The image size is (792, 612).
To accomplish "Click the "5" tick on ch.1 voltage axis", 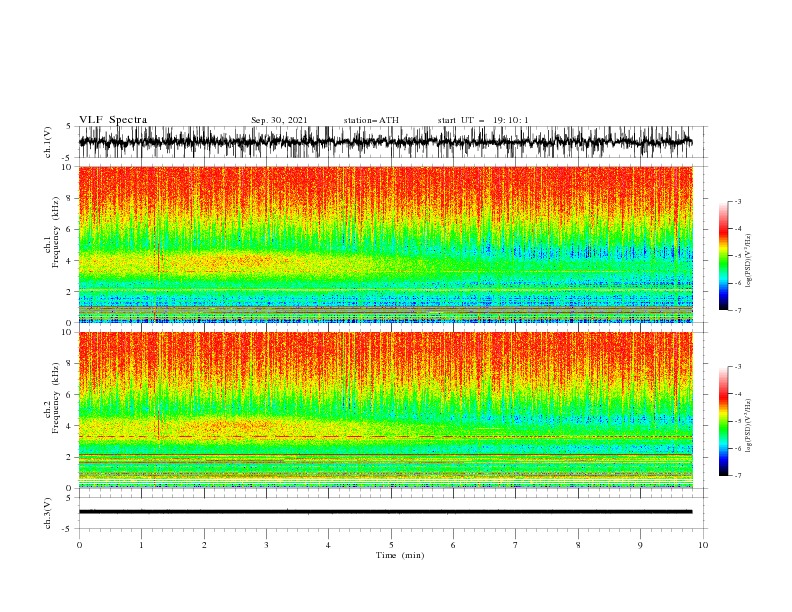I will (70, 126).
